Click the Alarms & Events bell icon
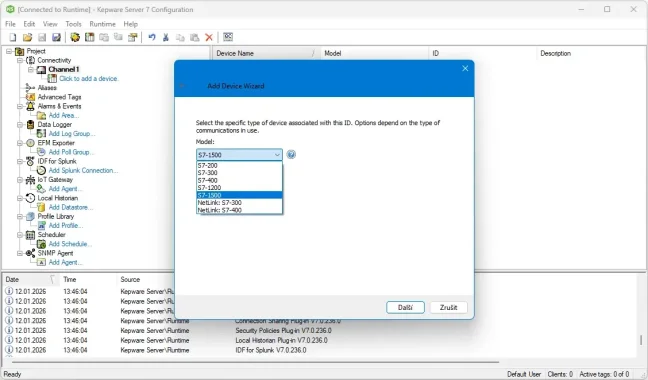Viewport: 648px width, 380px height. point(30,106)
